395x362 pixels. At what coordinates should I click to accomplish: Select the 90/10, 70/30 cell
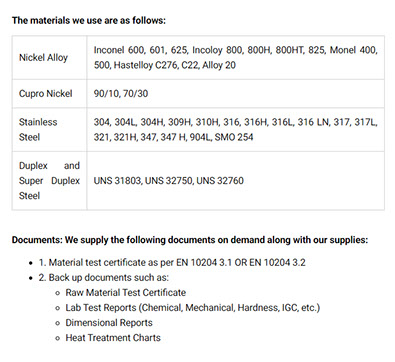click(x=121, y=93)
